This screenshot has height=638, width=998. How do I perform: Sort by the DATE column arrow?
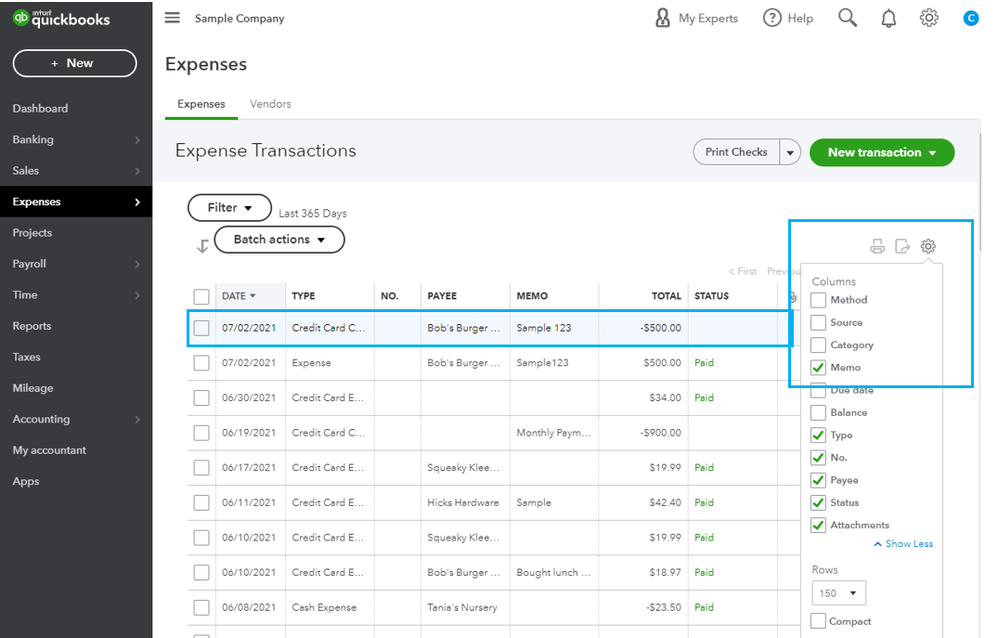click(x=253, y=296)
